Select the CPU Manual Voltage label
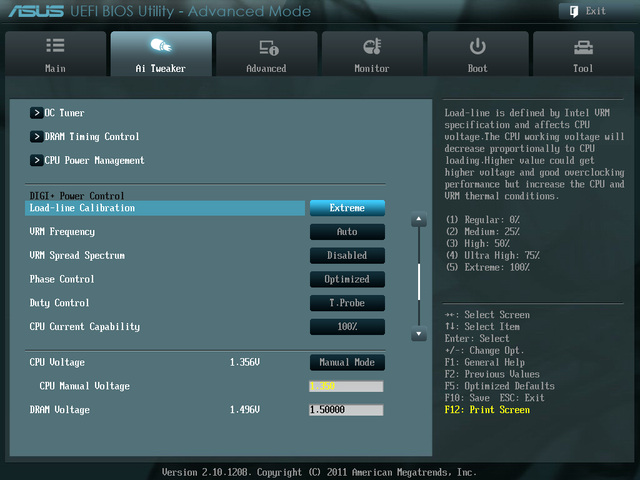 click(x=84, y=386)
